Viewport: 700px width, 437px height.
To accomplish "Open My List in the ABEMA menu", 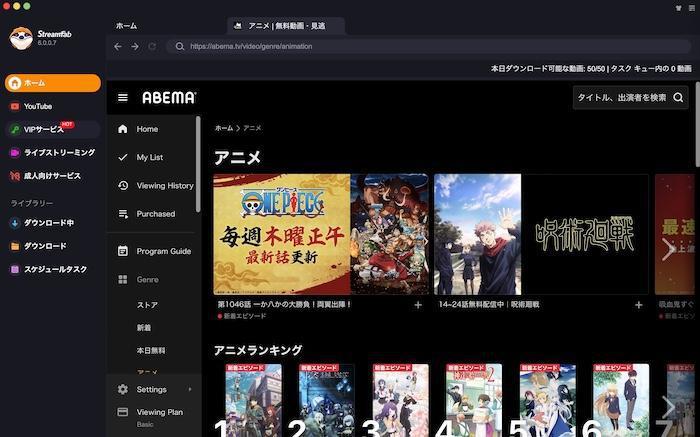I will (x=152, y=157).
